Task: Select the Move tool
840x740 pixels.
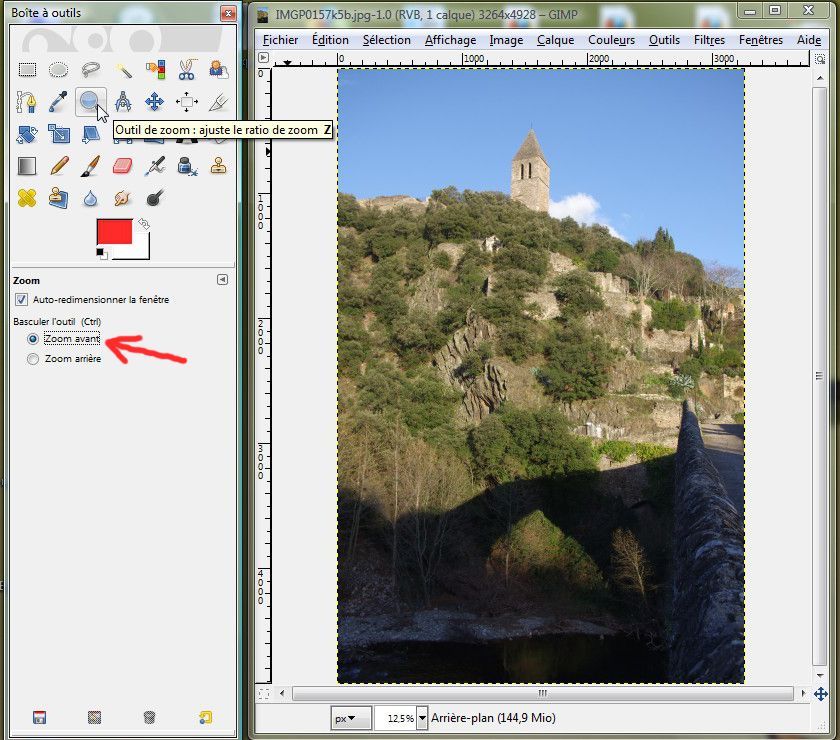Action: click(x=154, y=102)
